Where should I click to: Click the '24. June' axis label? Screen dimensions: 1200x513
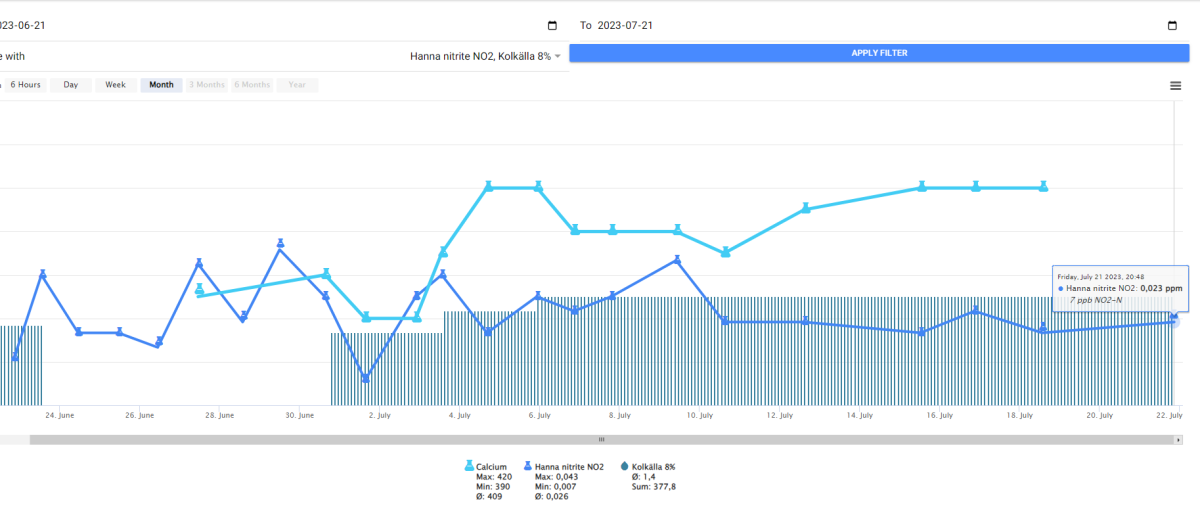(x=59, y=415)
